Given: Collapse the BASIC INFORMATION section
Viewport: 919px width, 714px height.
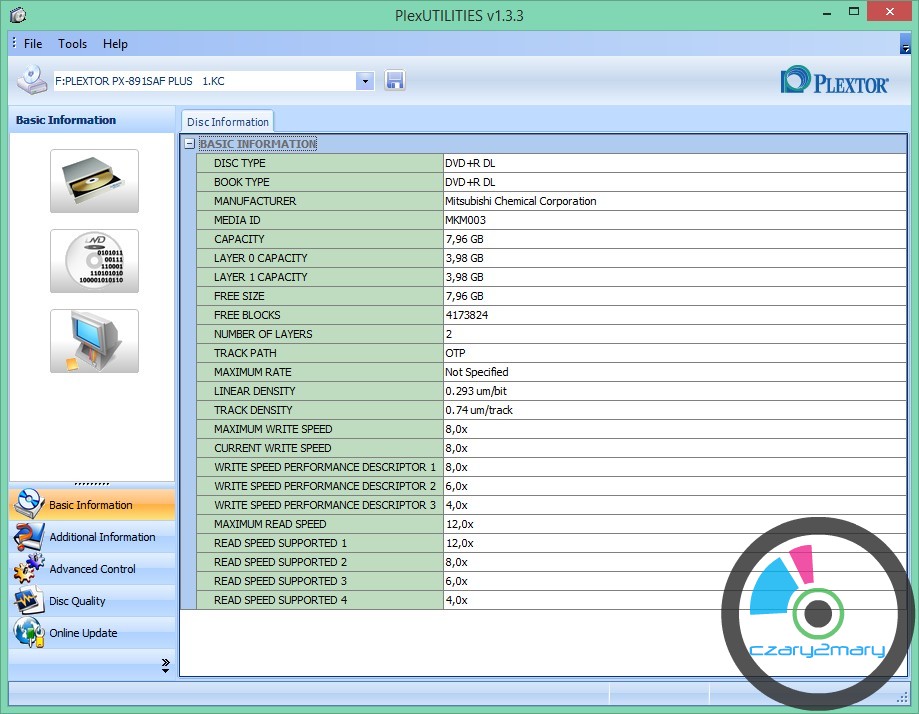Looking at the screenshot, I should (x=190, y=144).
